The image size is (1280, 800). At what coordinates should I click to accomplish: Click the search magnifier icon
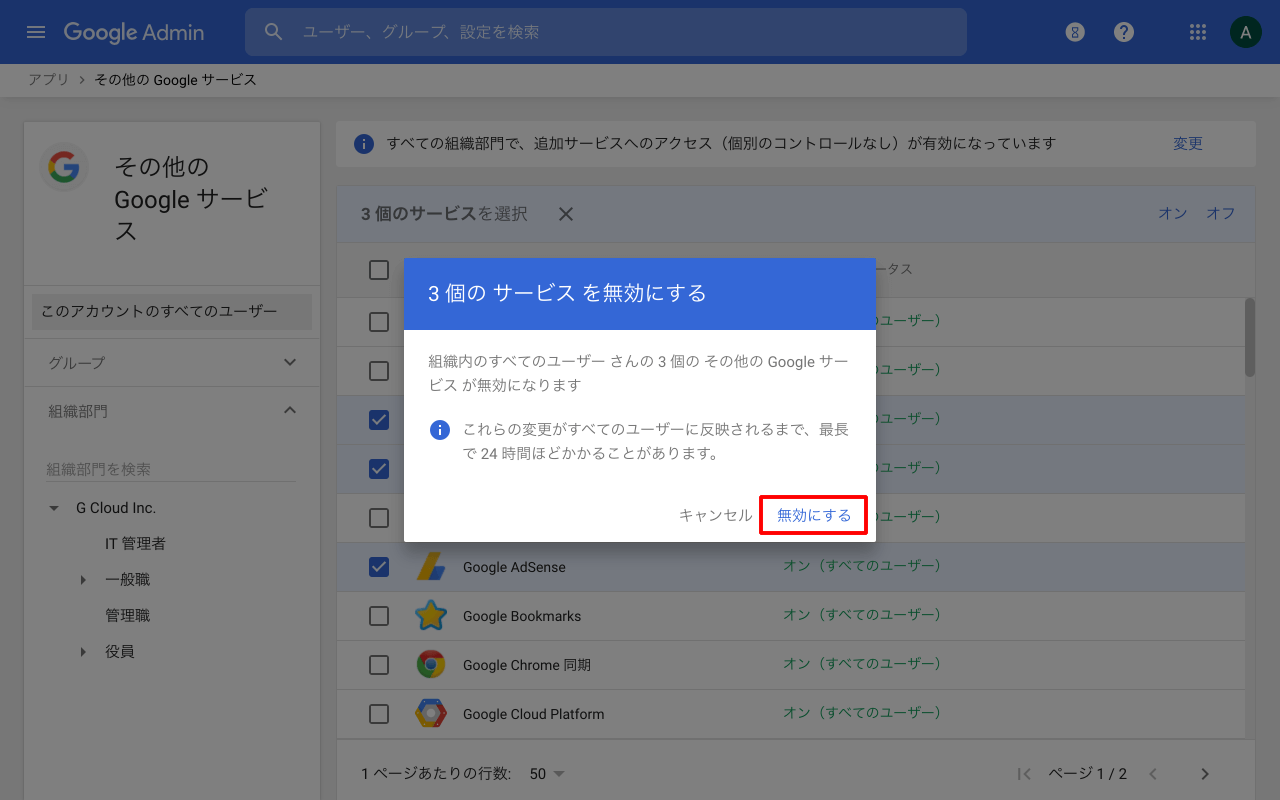point(274,32)
